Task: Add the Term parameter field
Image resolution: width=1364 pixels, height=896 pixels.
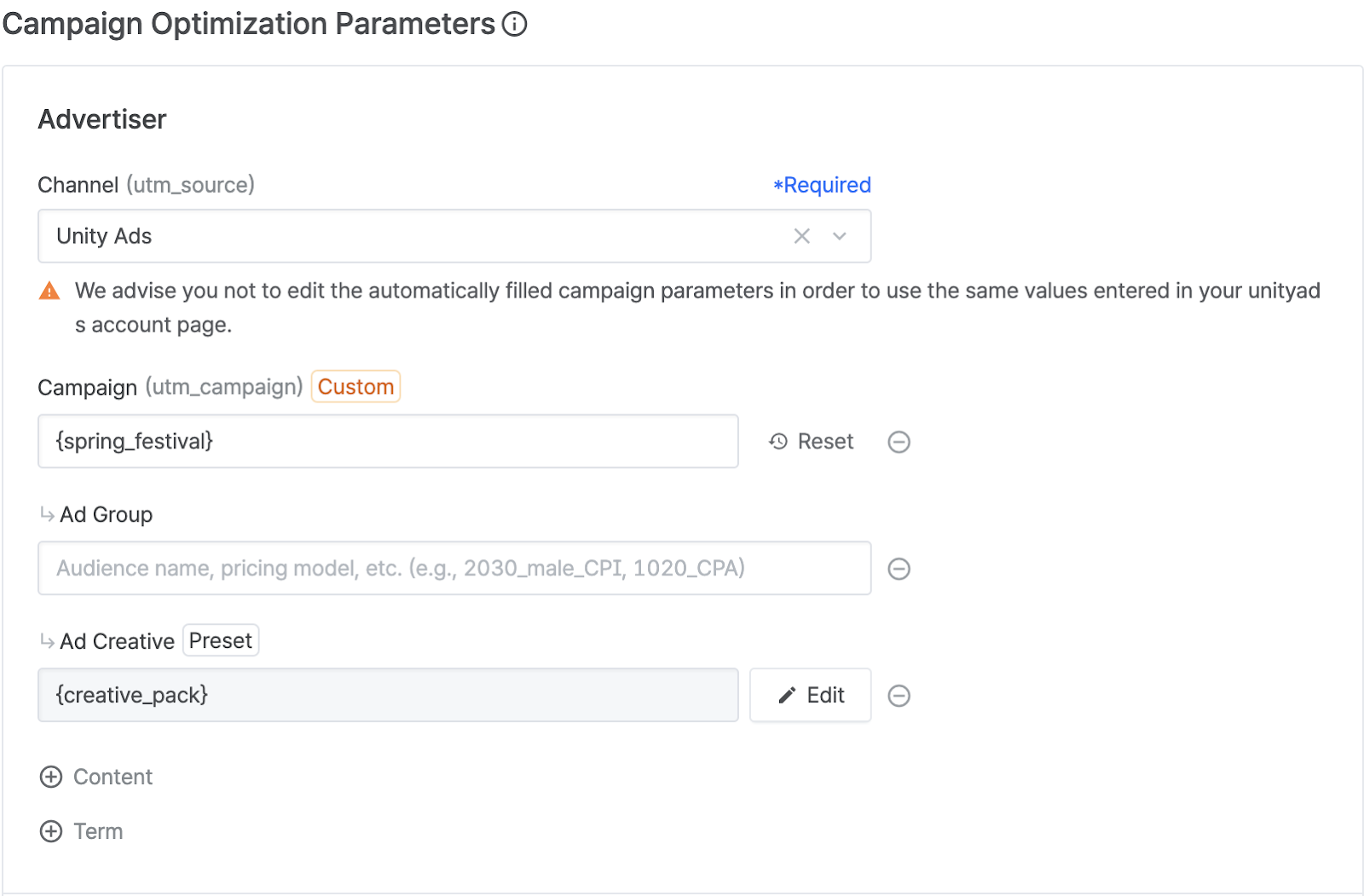Action: pos(51,831)
